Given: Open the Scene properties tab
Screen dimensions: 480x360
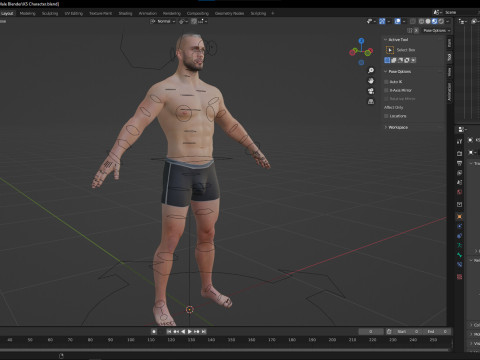Looking at the screenshot, I should 459,182.
